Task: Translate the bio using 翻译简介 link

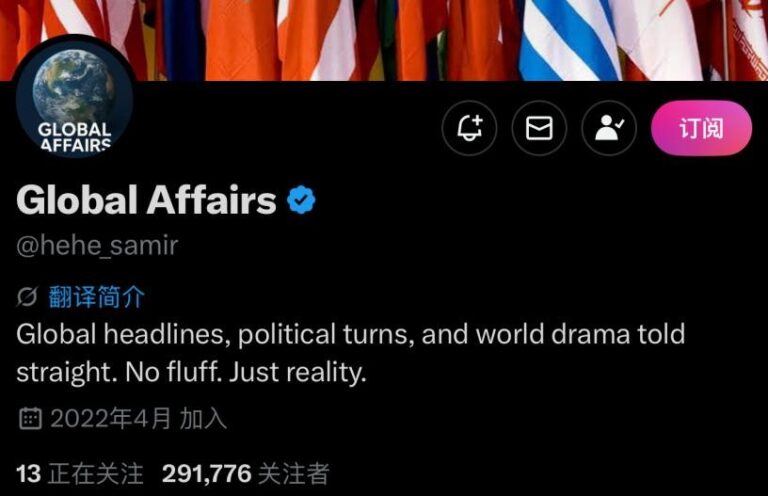Action: [x=96, y=297]
